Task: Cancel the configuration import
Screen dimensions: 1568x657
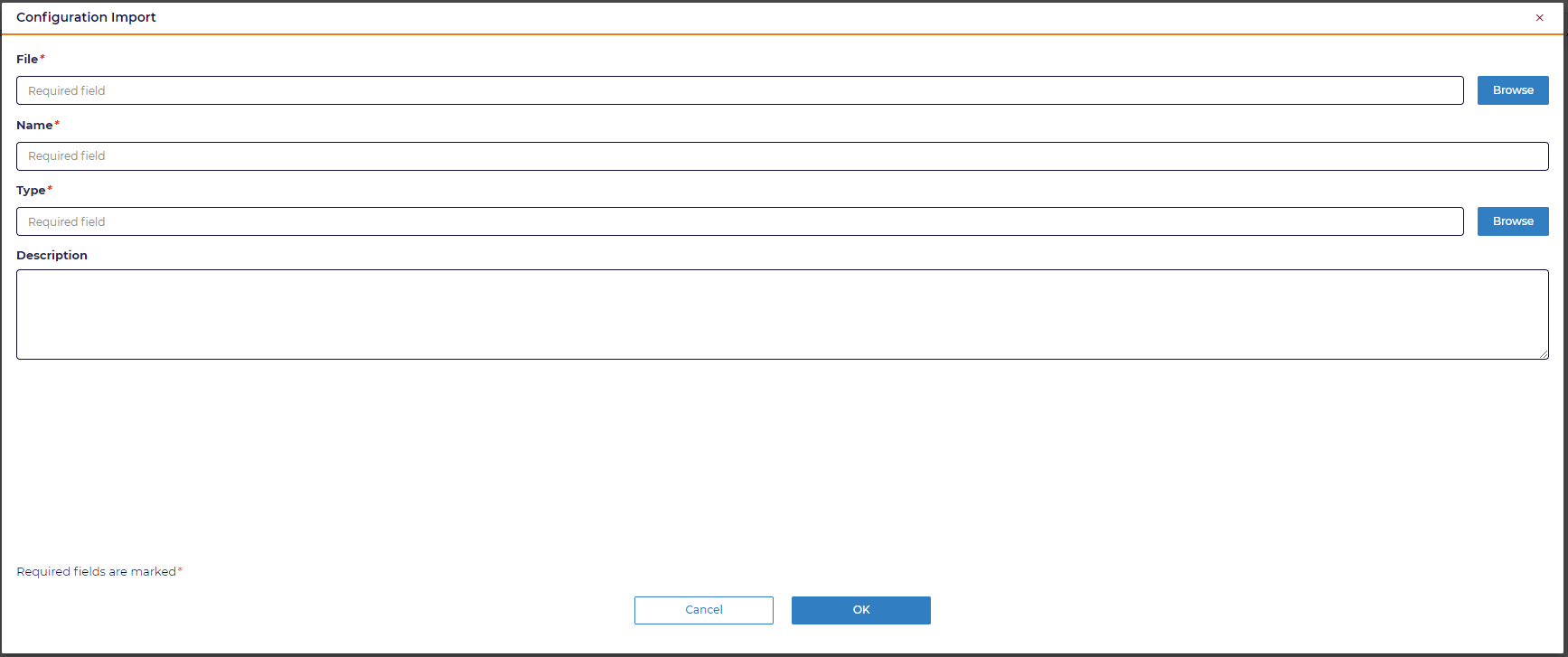Action: [x=704, y=610]
